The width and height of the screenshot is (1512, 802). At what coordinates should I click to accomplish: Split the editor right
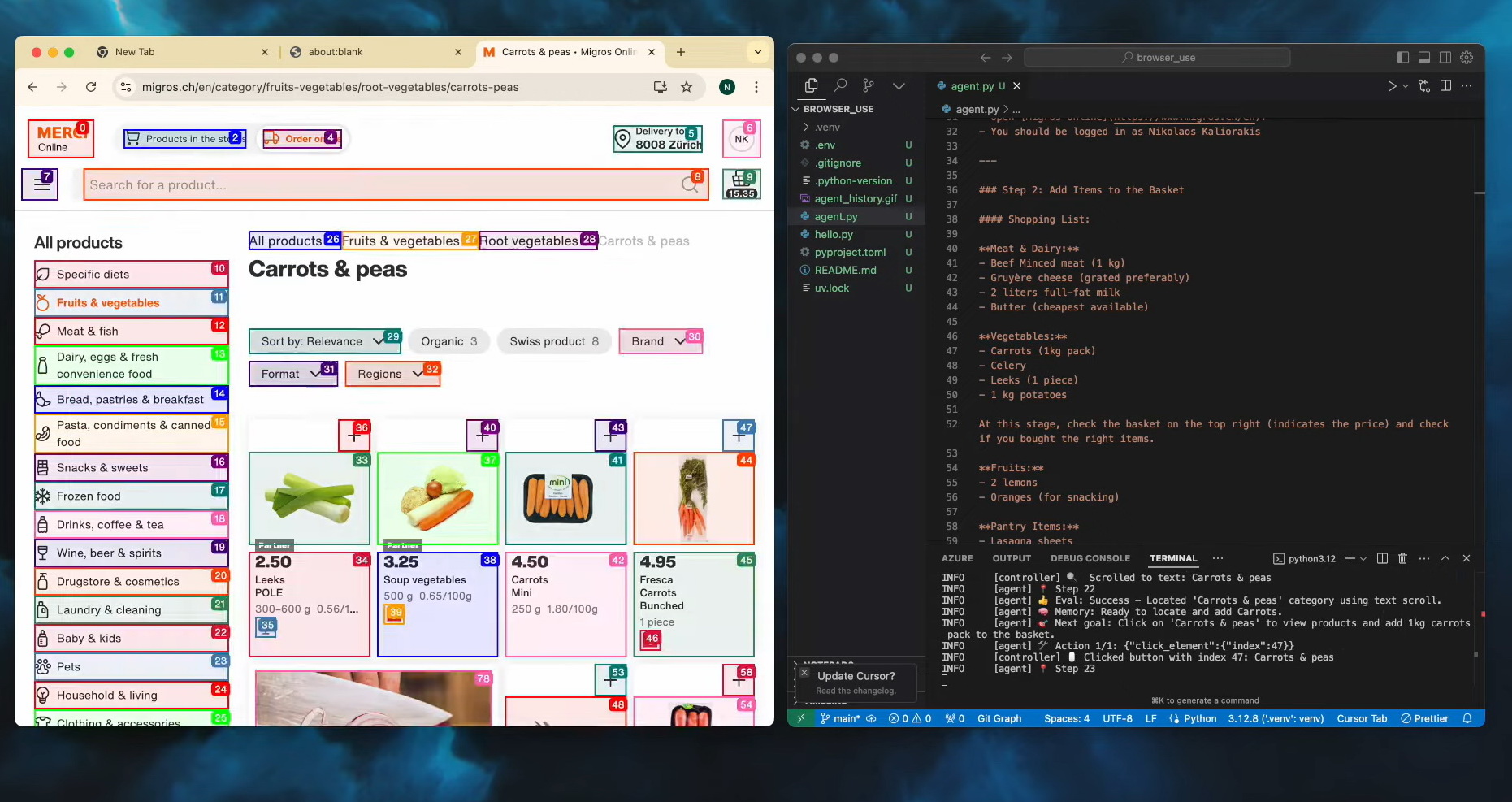pos(1445,85)
